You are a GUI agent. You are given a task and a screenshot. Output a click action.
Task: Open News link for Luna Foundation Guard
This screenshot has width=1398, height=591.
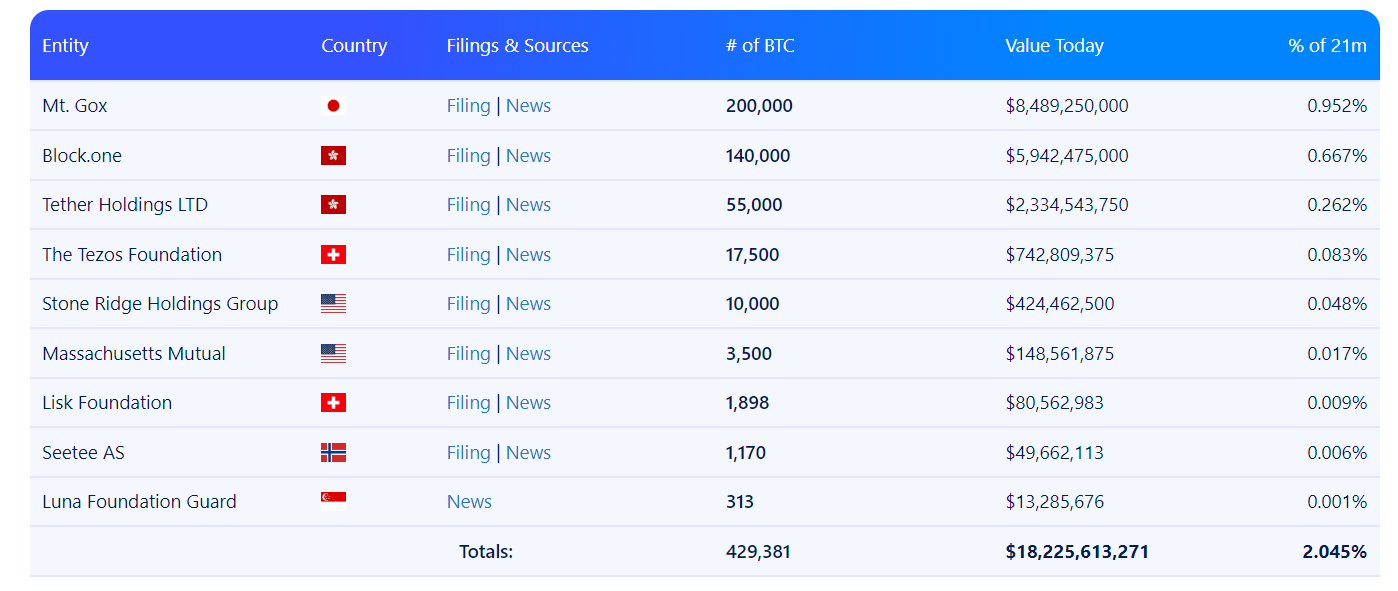pos(469,502)
